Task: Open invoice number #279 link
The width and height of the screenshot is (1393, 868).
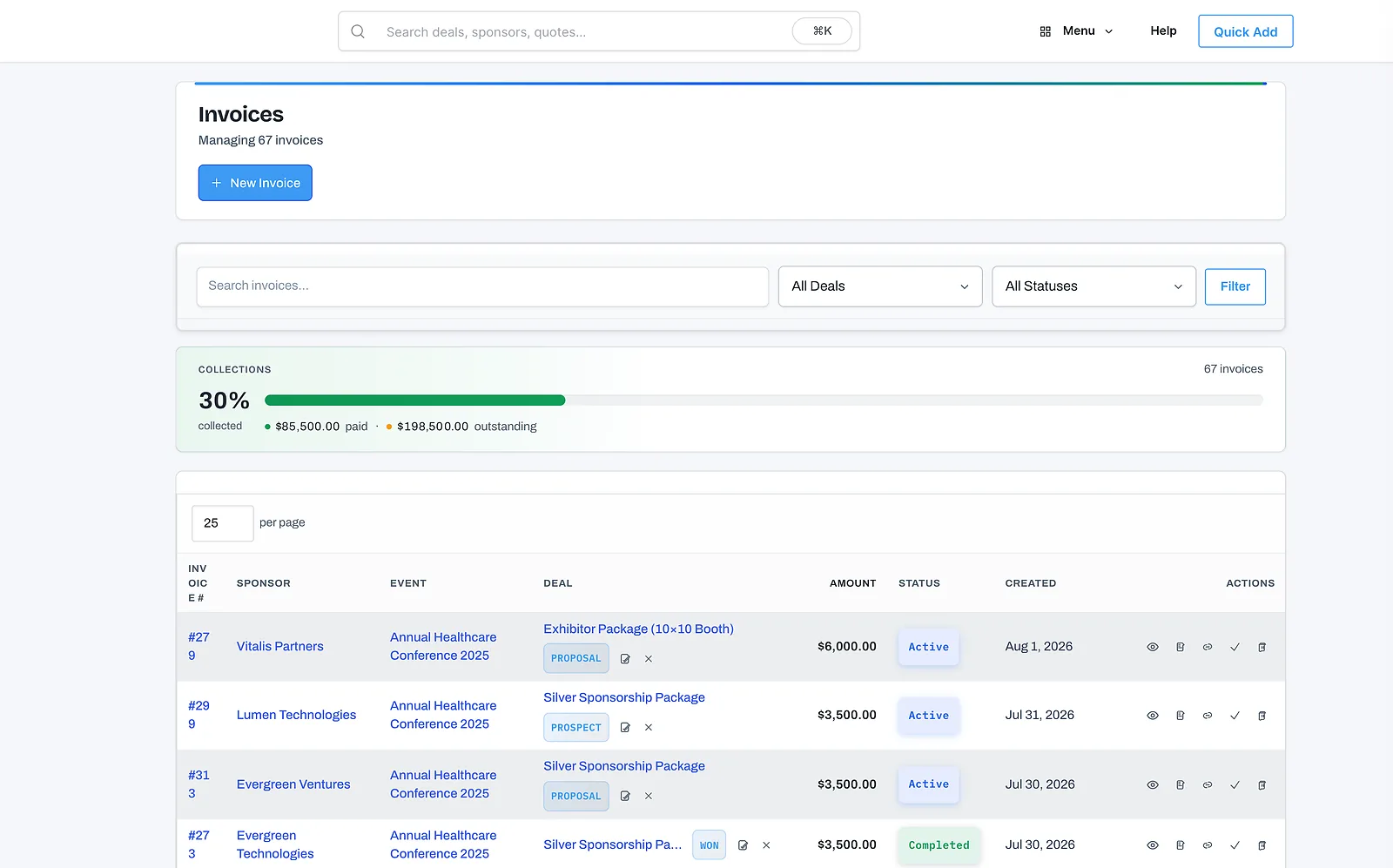Action: point(199,647)
